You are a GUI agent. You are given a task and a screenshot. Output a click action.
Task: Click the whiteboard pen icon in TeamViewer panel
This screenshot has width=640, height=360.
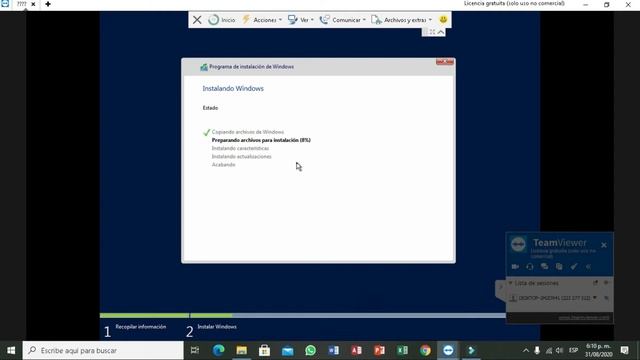point(574,267)
